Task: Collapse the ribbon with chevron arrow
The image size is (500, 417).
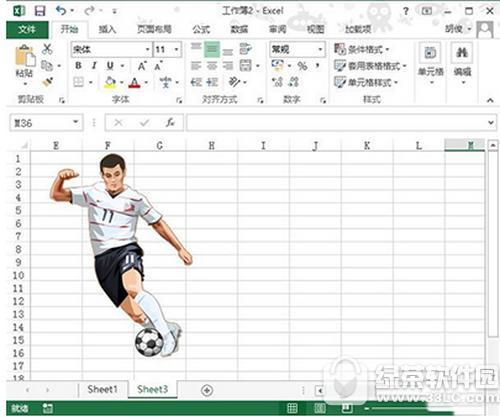Action: point(490,100)
